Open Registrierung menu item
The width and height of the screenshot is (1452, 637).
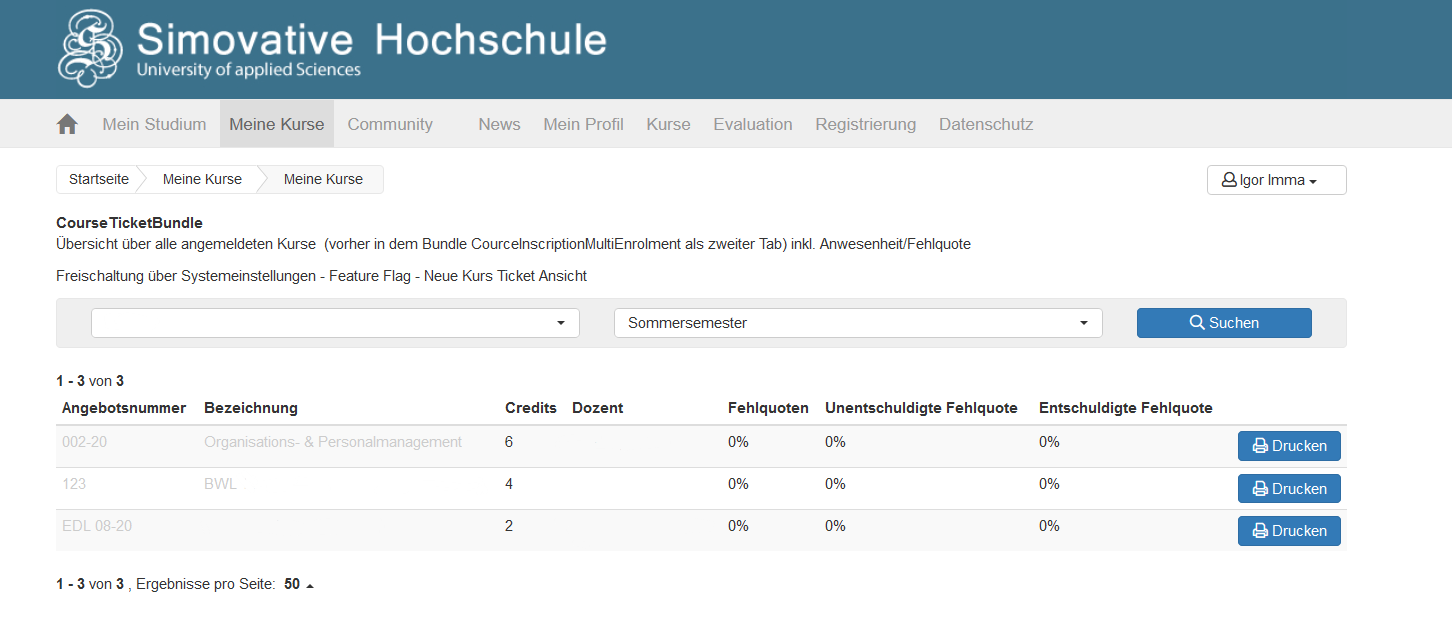click(x=865, y=124)
